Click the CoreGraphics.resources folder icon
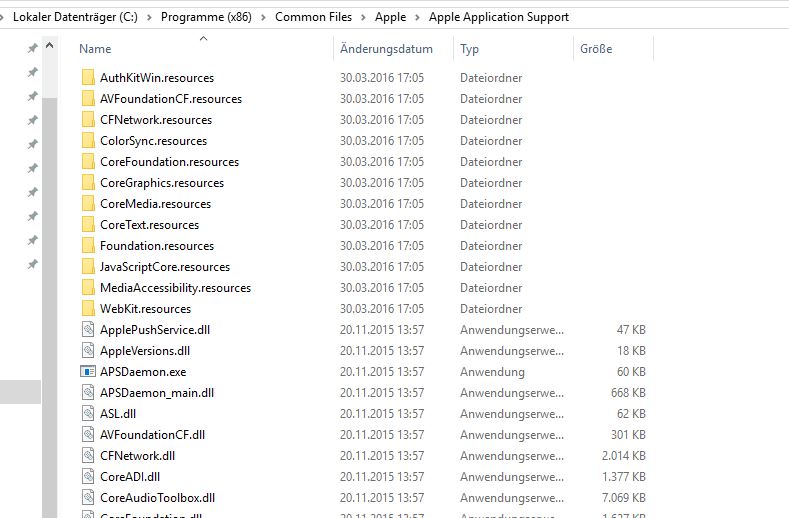The image size is (789, 518). (x=88, y=183)
